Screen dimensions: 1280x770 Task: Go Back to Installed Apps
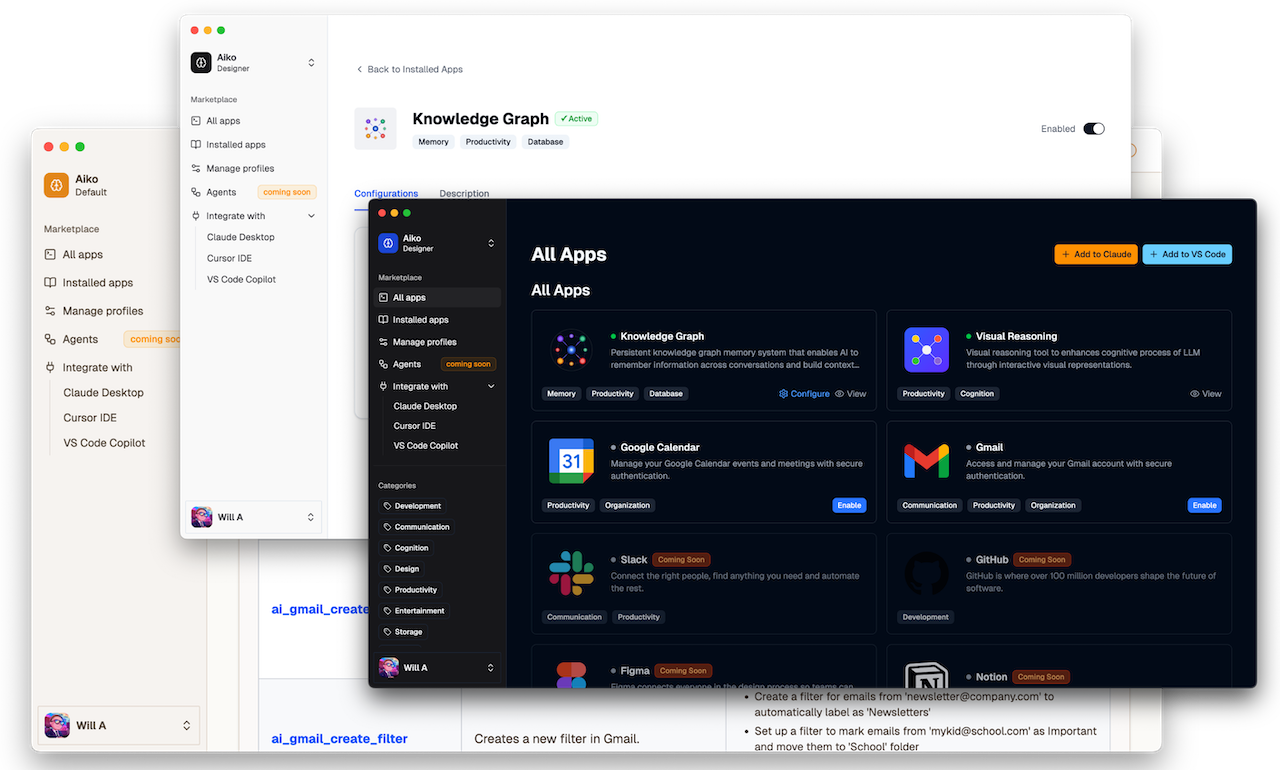(x=410, y=69)
